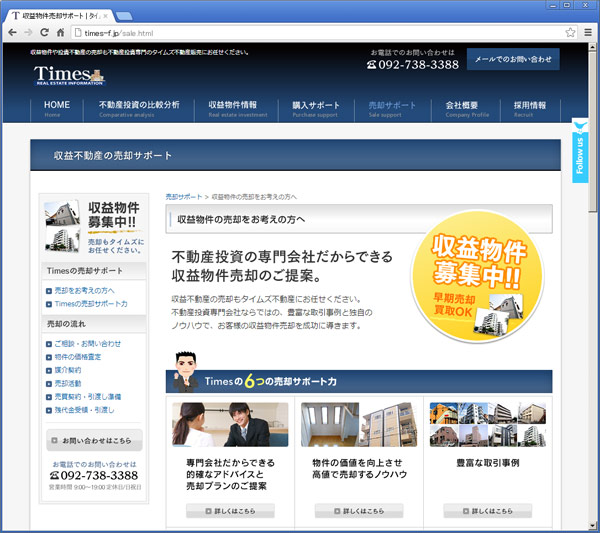Click the room and apartment photo
Image resolution: width=600 pixels, height=533 pixels.
pos(359,424)
